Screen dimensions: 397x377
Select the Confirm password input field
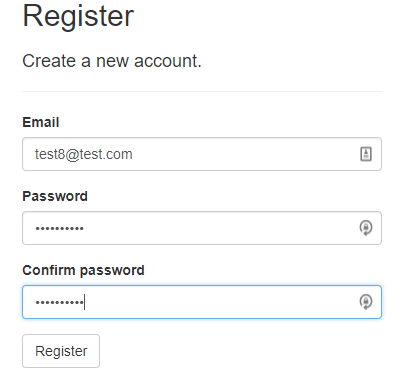[202, 302]
